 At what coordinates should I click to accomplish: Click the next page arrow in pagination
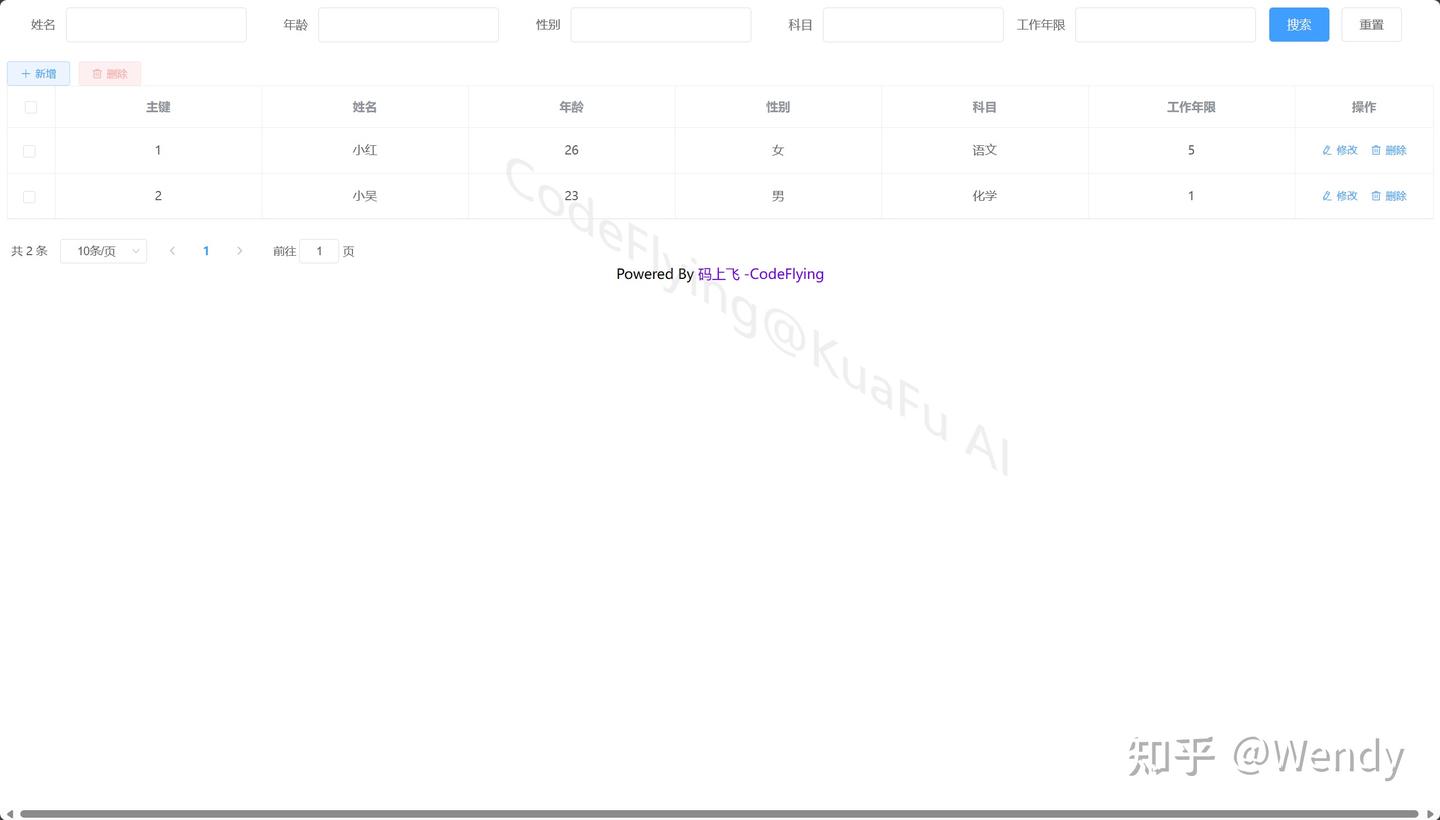pyautogui.click(x=240, y=251)
